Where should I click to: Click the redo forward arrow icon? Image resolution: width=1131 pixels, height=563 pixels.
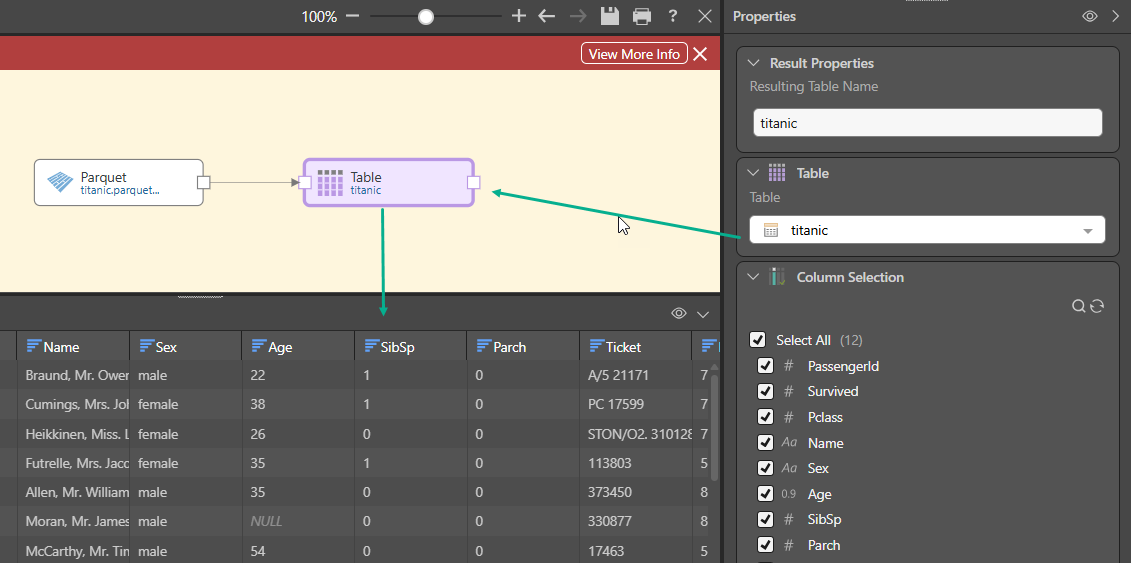(x=578, y=16)
